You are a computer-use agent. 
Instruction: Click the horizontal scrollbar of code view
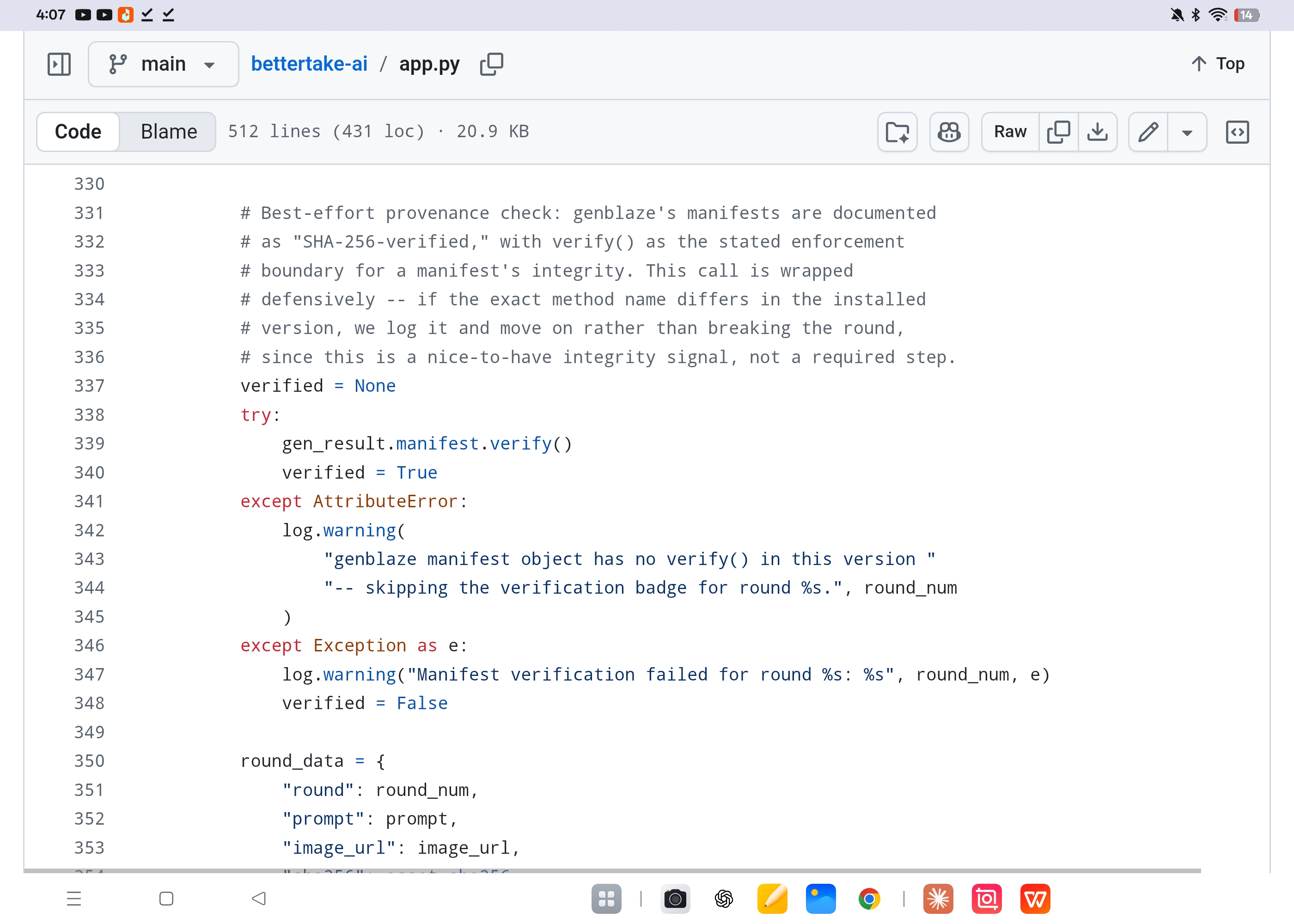[612, 870]
